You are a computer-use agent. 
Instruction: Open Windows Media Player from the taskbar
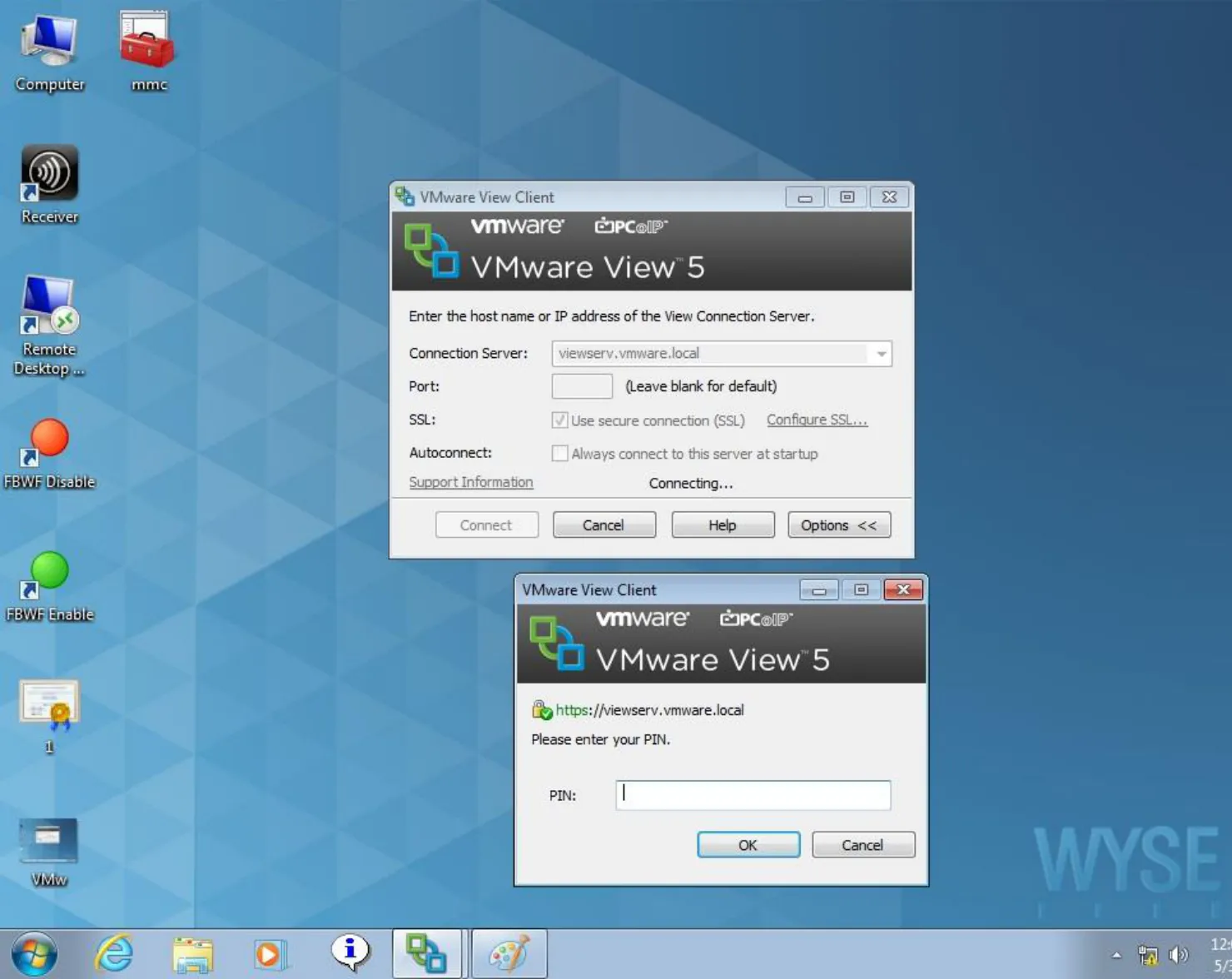pyautogui.click(x=269, y=954)
